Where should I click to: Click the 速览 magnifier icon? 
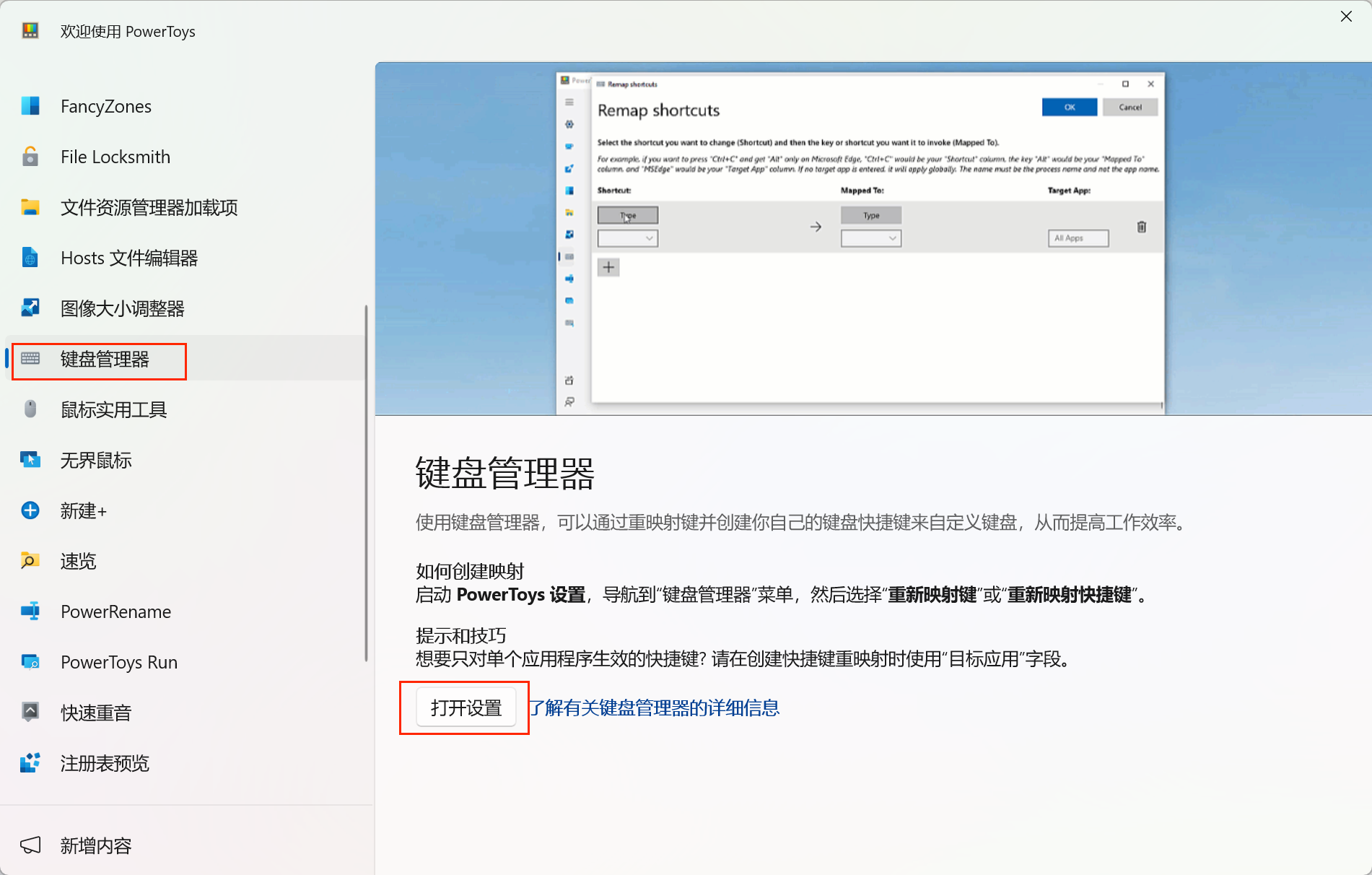pos(30,561)
